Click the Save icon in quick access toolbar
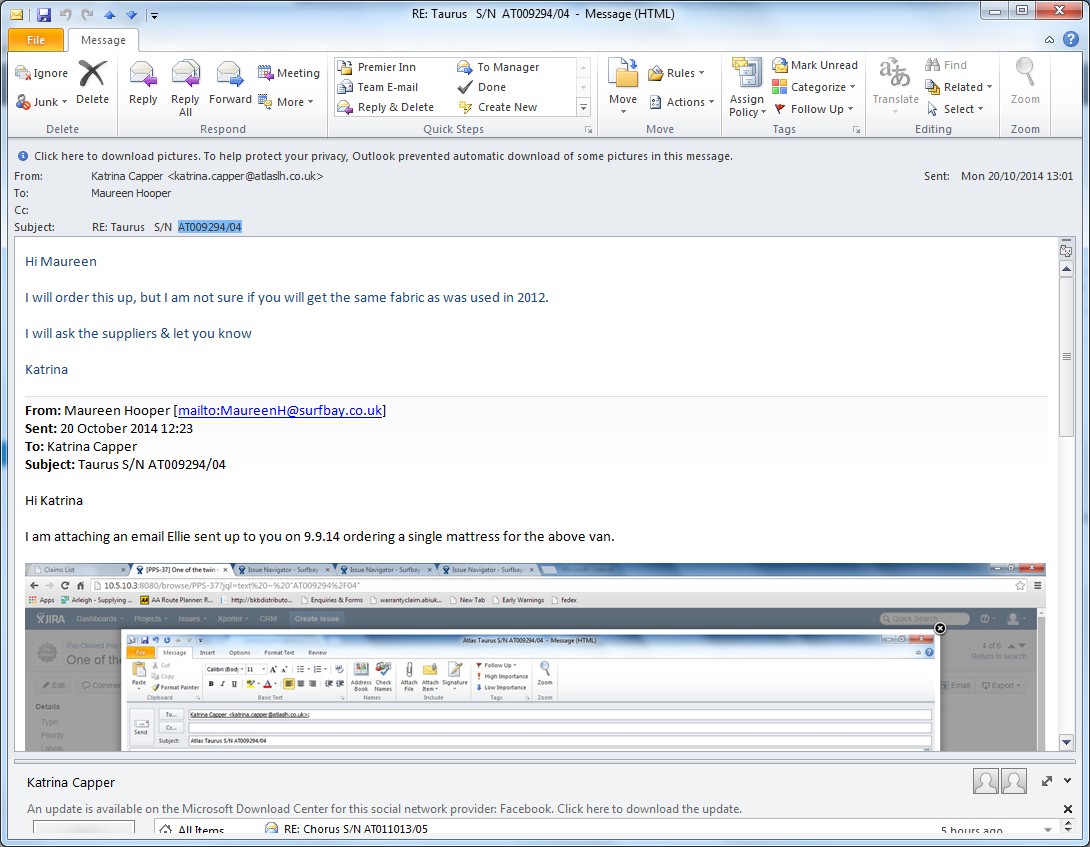1090x847 pixels. (43, 15)
